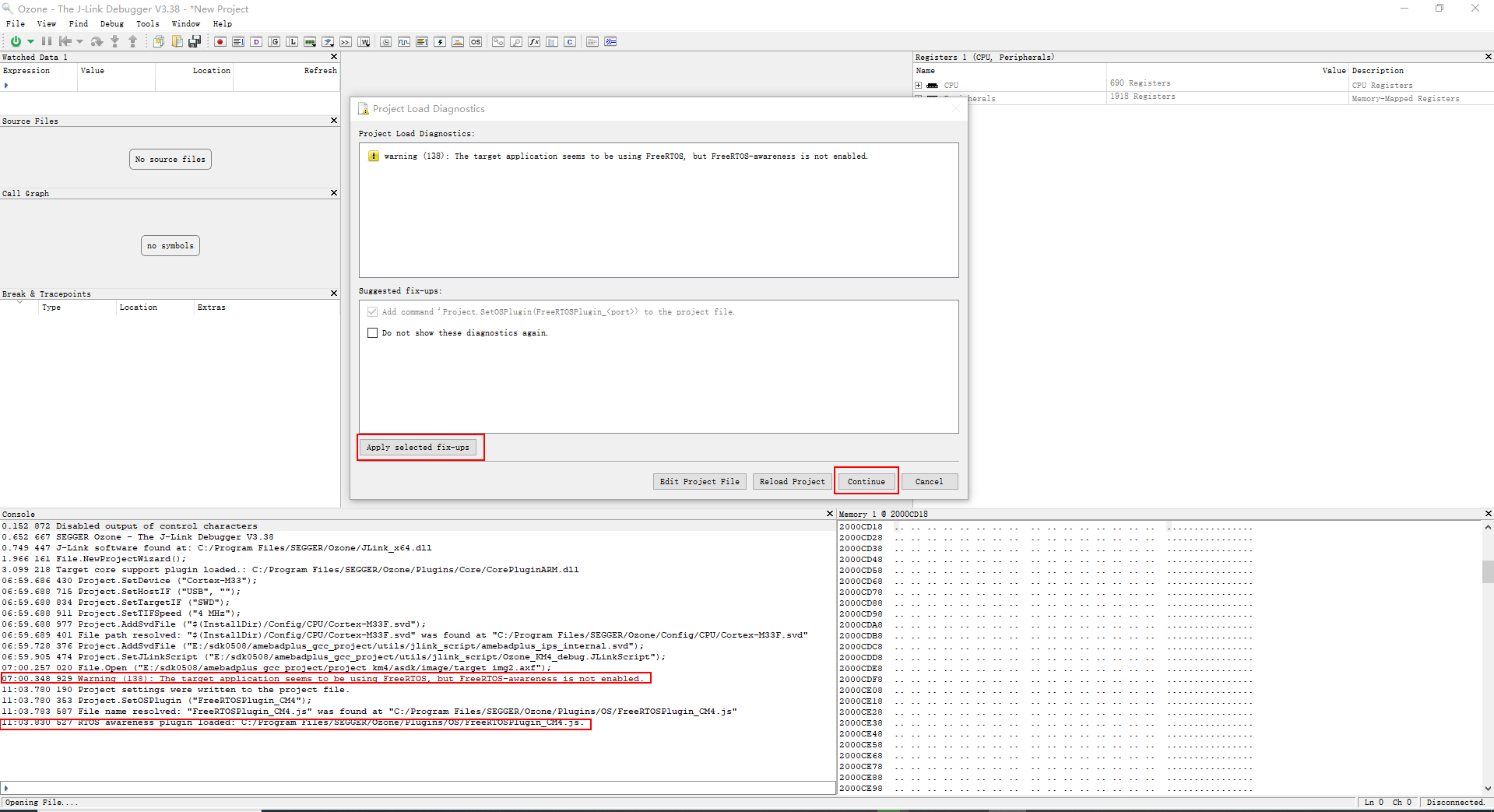Click the Disassembly 'D' toolbar icon
The width and height of the screenshot is (1494, 812).
click(x=256, y=41)
